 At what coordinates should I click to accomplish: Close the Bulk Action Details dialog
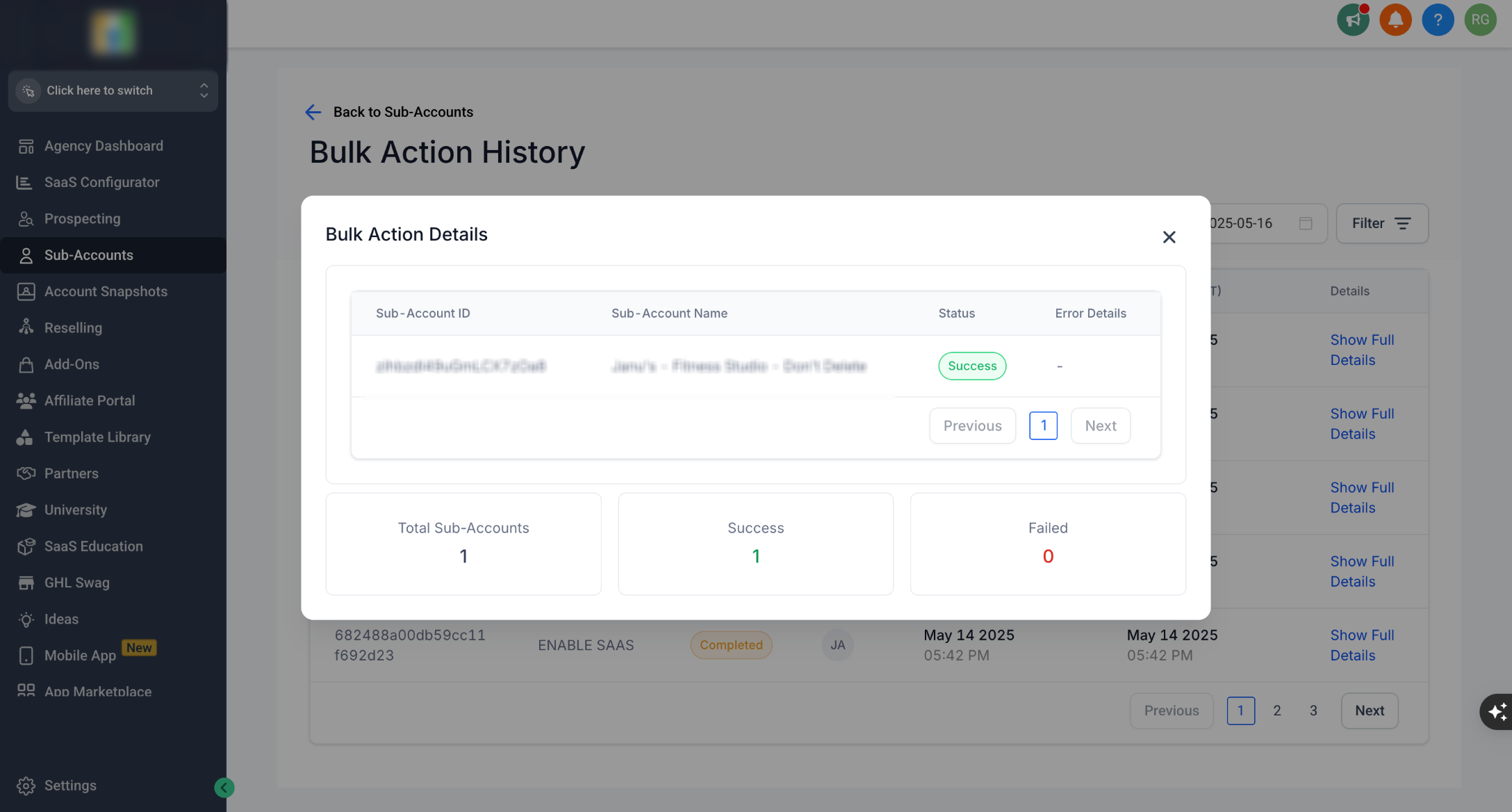(1169, 237)
